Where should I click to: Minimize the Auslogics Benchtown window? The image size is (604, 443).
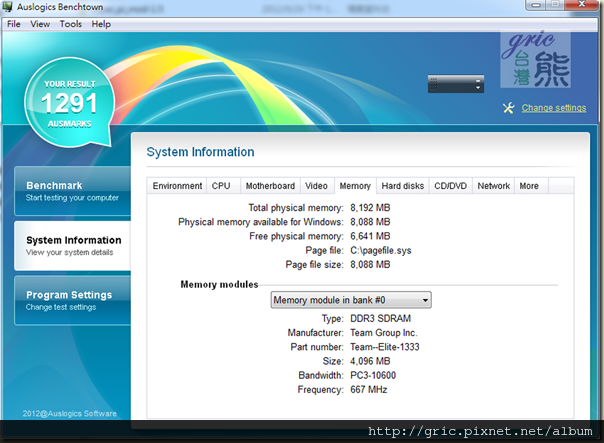(536, 5)
